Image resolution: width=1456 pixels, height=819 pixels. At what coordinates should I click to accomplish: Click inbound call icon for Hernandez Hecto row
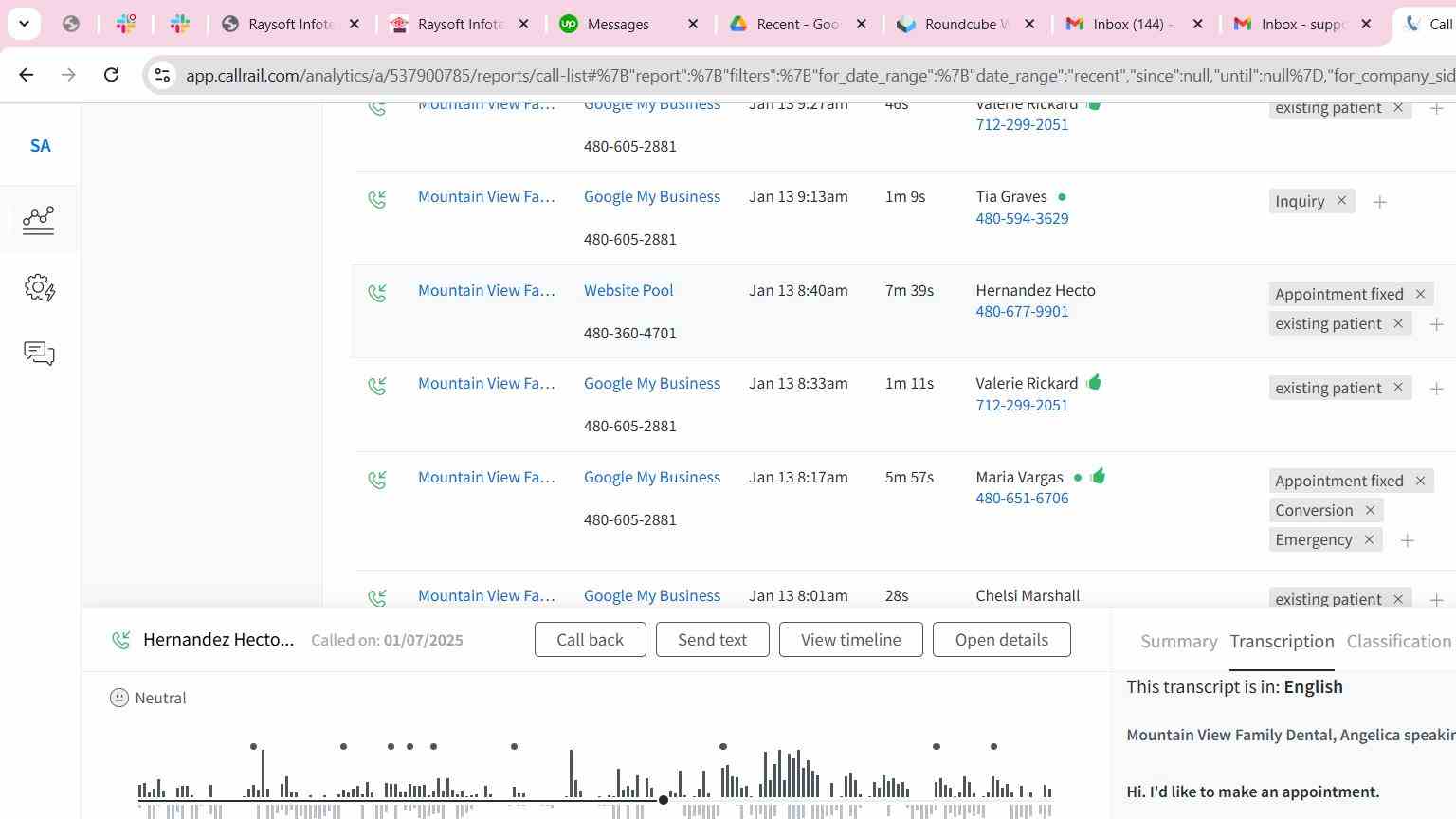pos(377,293)
